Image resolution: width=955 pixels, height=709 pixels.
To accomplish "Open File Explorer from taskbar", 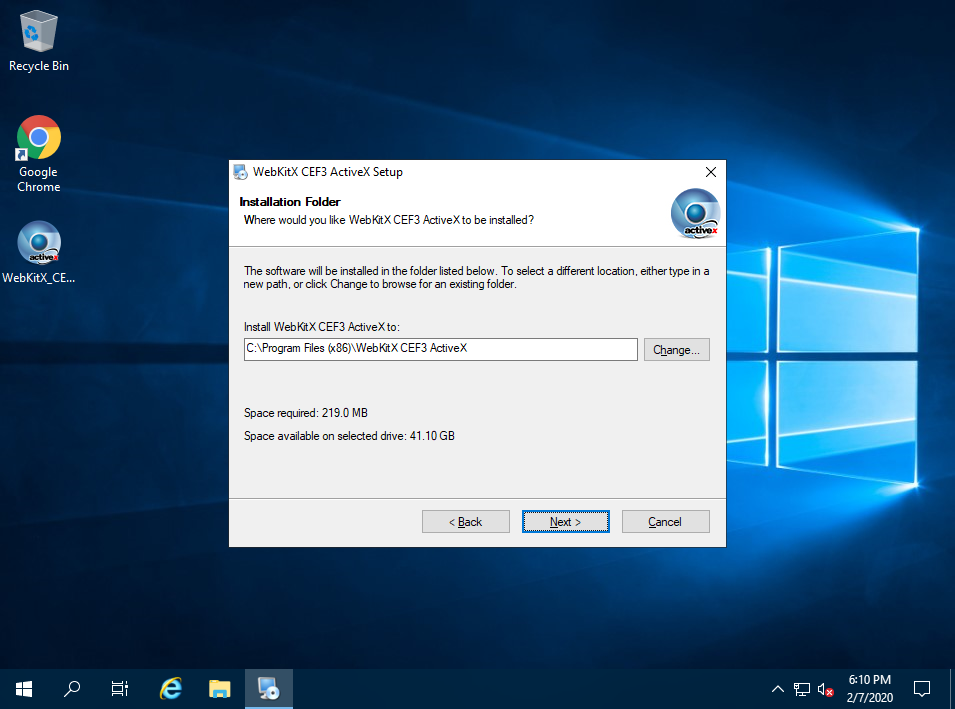I will click(x=219, y=689).
